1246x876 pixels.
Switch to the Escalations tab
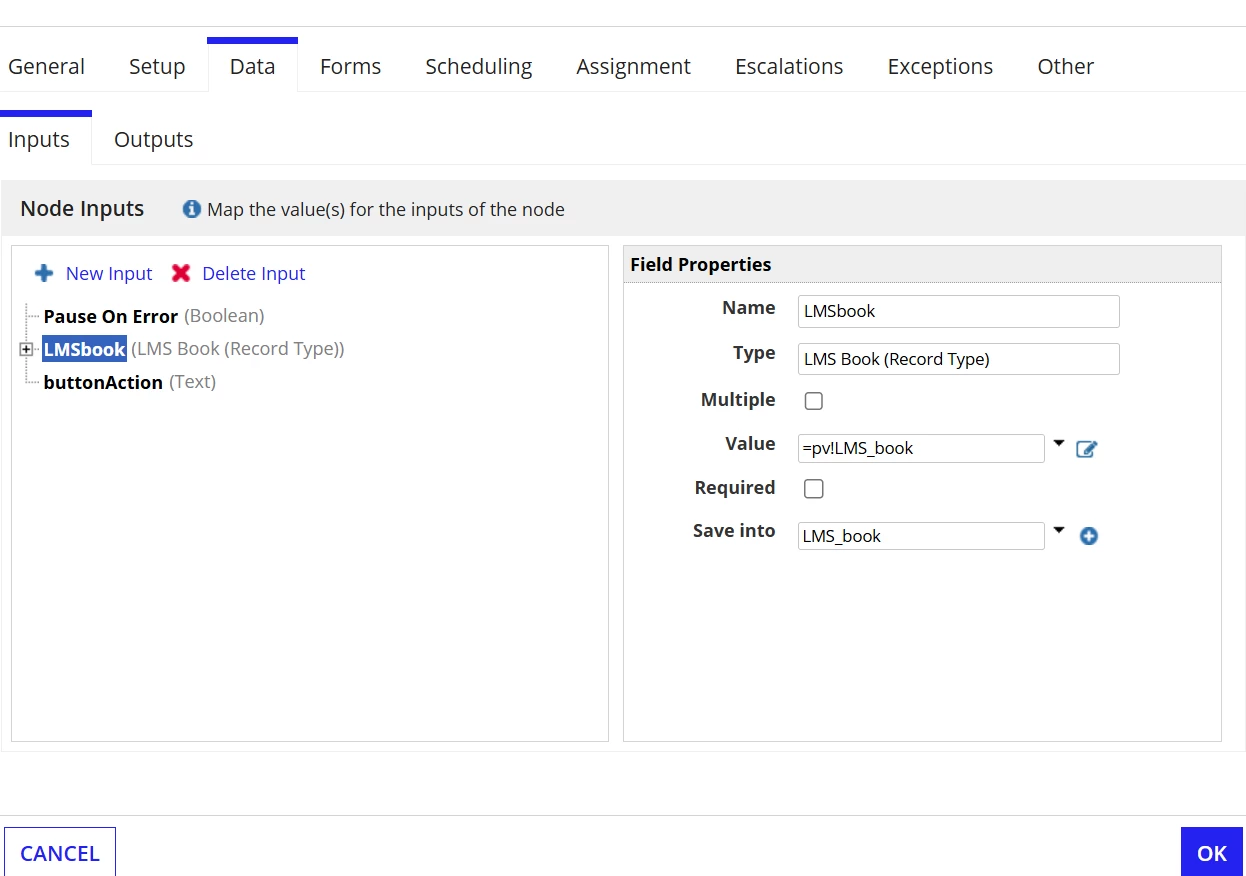[789, 67]
